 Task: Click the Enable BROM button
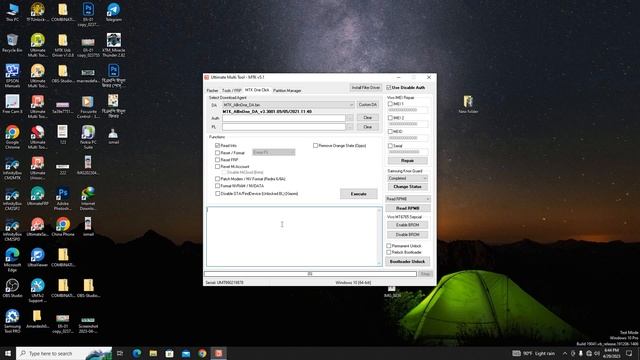[407, 225]
